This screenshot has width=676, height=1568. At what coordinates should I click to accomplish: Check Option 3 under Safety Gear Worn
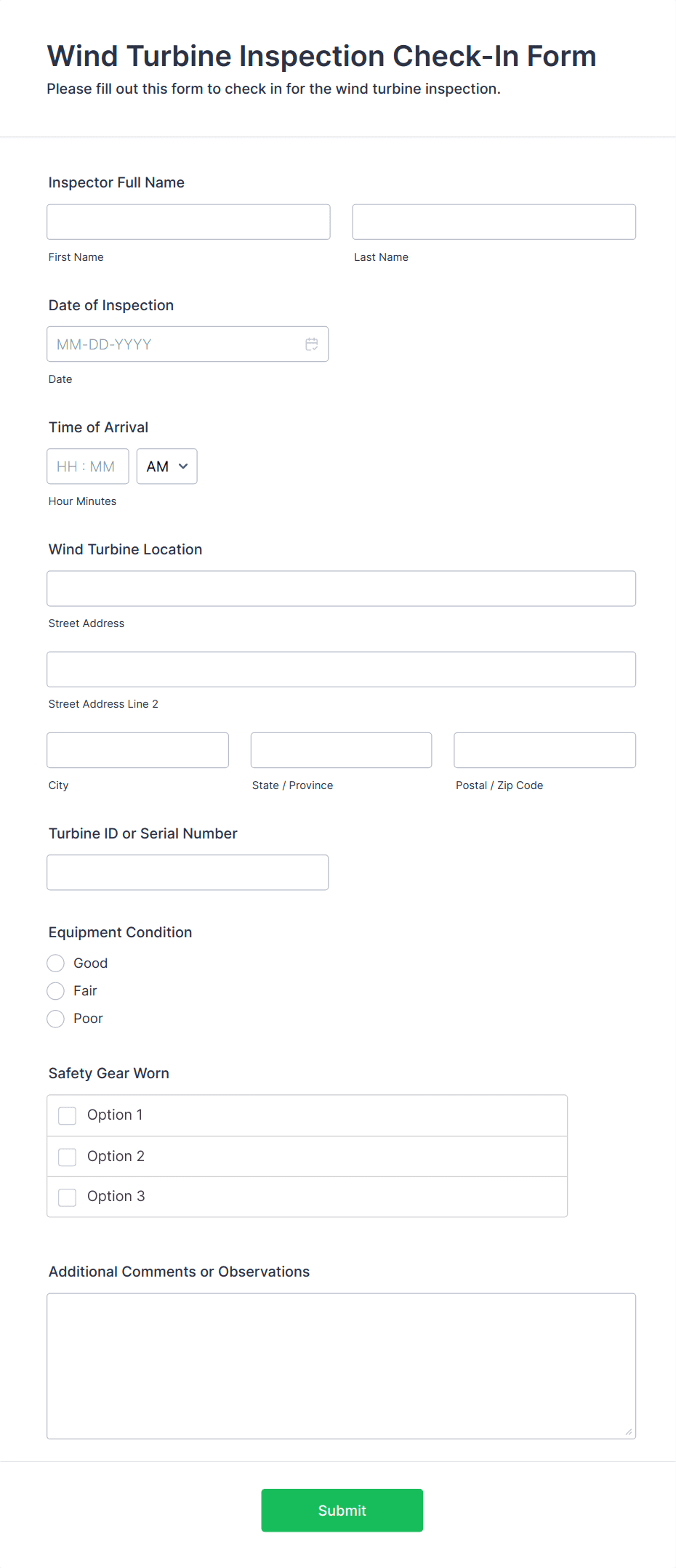(67, 1197)
